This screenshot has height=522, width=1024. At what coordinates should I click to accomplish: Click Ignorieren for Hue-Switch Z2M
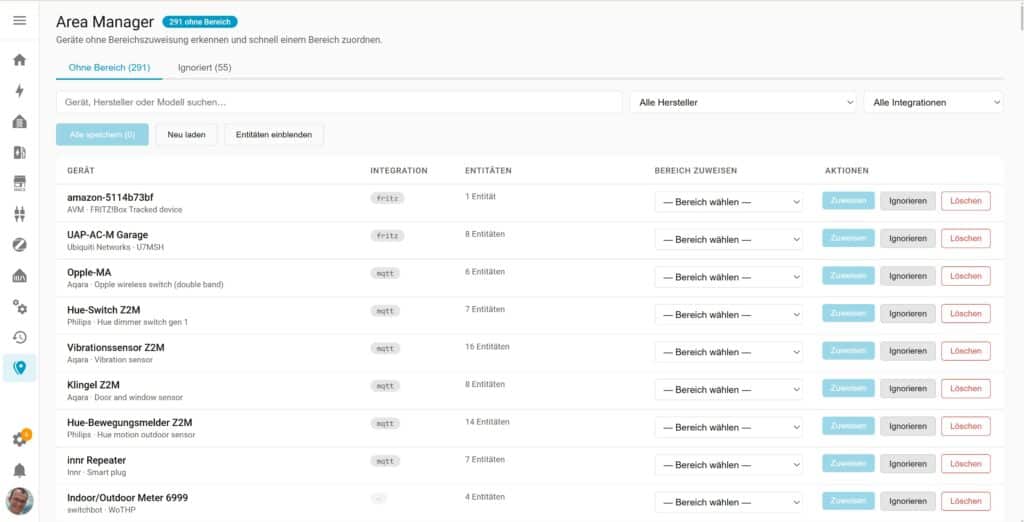908,314
